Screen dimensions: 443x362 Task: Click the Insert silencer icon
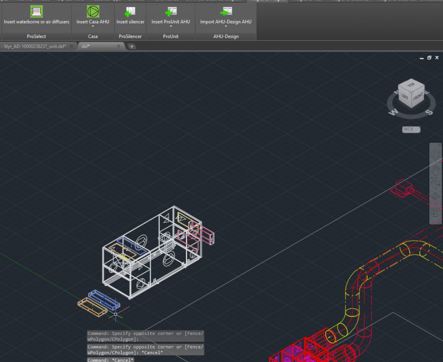(130, 12)
